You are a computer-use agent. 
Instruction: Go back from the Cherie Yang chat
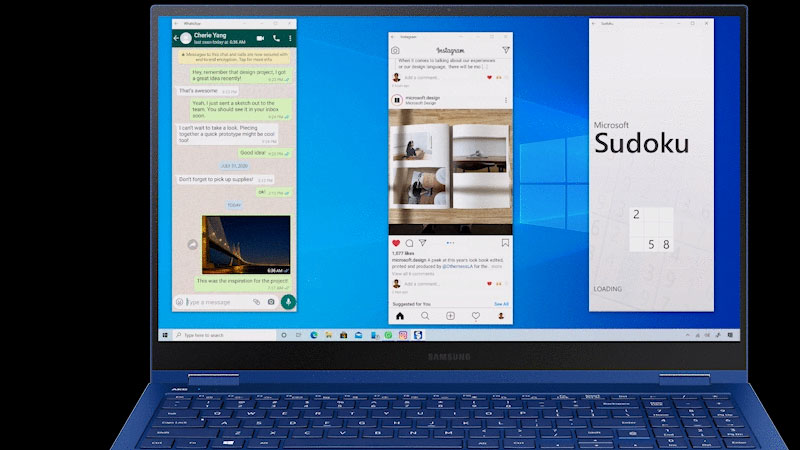(x=176, y=38)
